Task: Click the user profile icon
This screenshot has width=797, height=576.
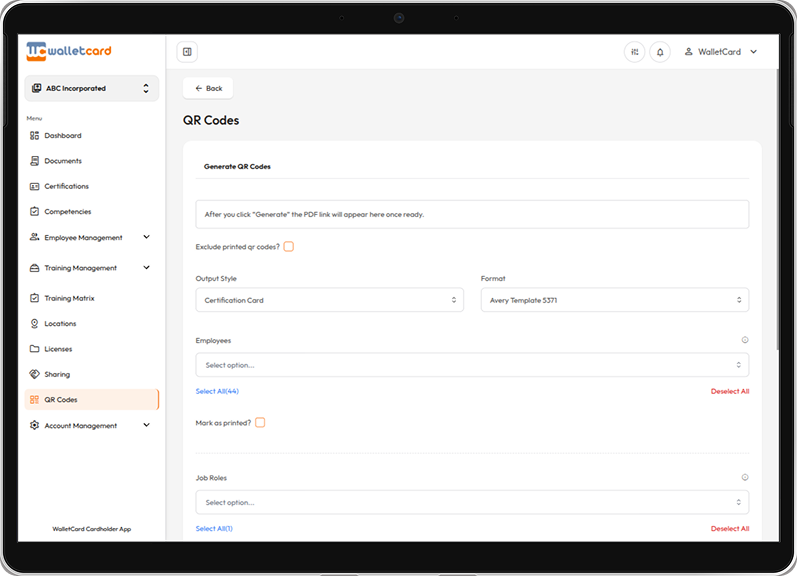Action: [x=688, y=51]
